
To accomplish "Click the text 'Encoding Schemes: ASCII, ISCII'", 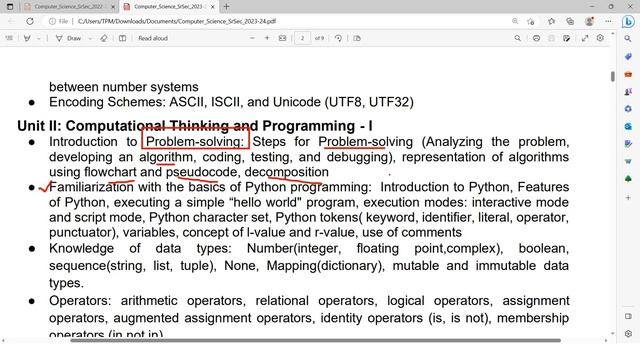I will click(x=144, y=102).
